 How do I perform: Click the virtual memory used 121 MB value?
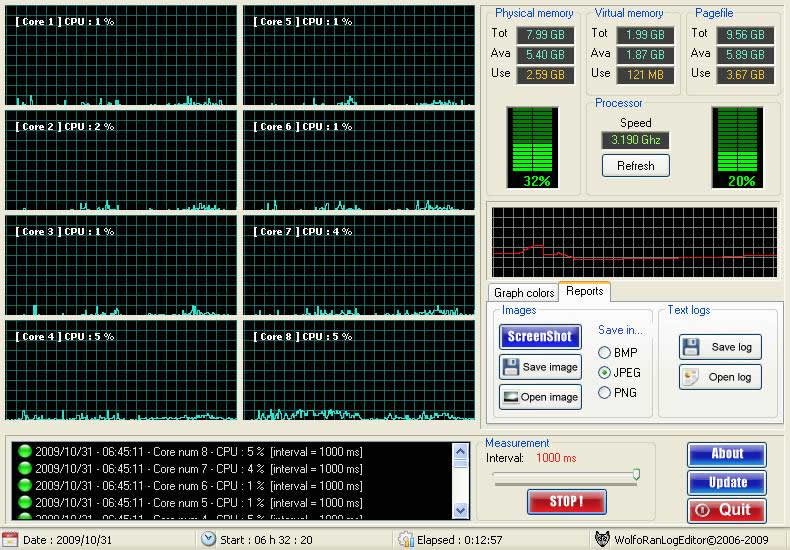click(645, 75)
